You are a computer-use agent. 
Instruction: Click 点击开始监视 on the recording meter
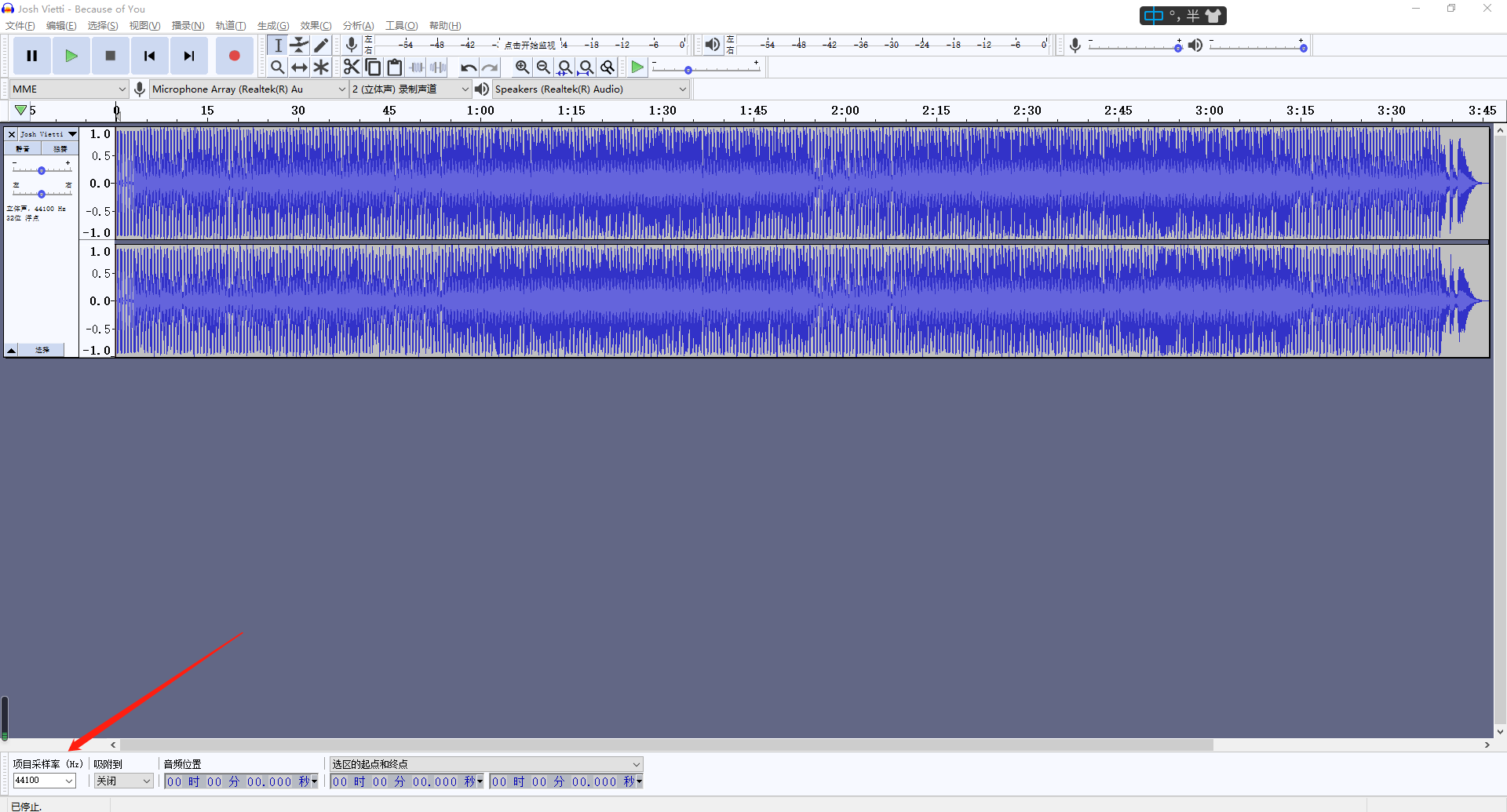[530, 46]
